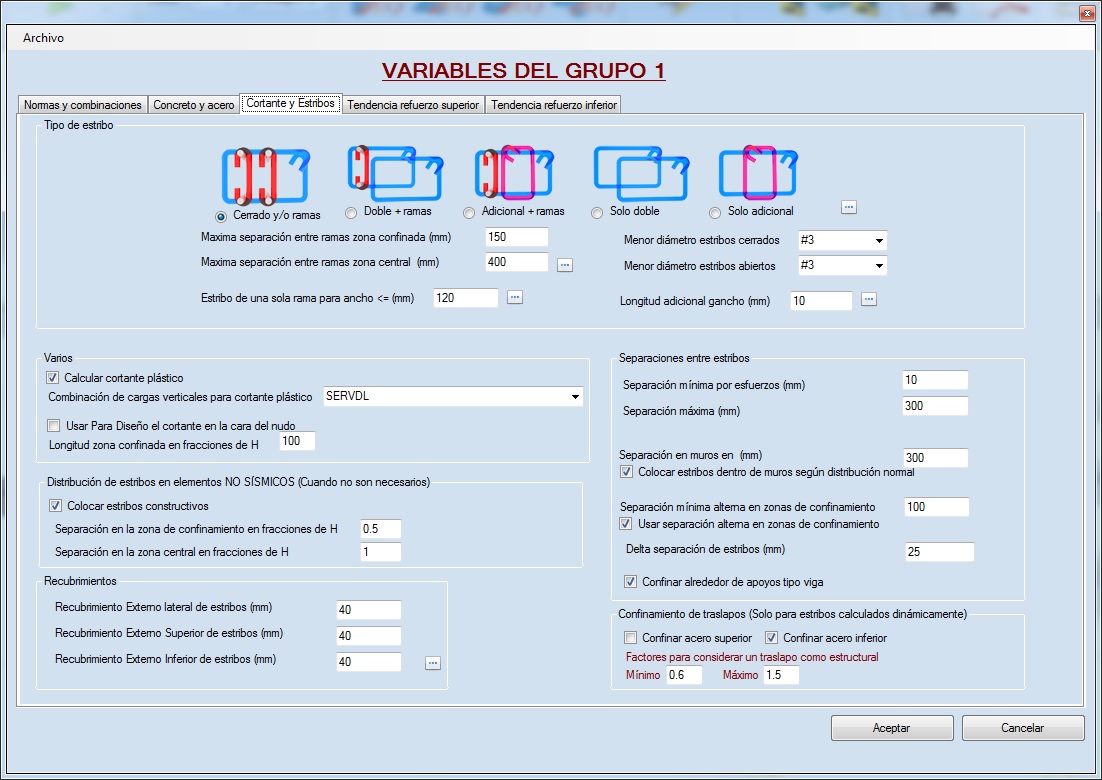Click the Delta separación de estribos field
The height and width of the screenshot is (780, 1102).
(x=939, y=552)
